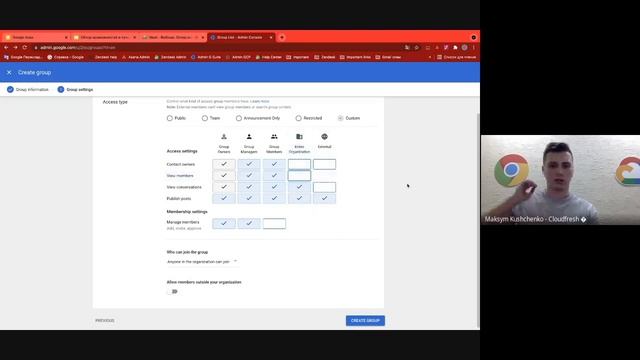This screenshot has width=640, height=360.
Task: Open the Chrome extensions puzzle icon
Action: coord(455,47)
